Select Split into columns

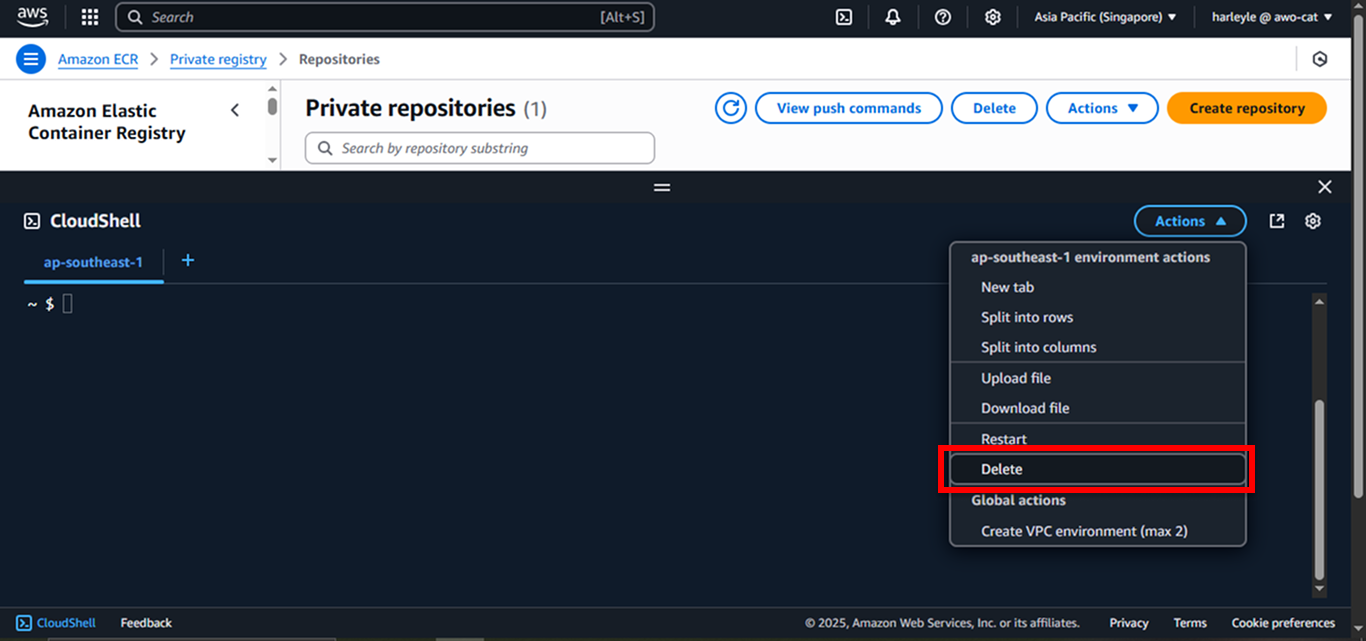1098,347
